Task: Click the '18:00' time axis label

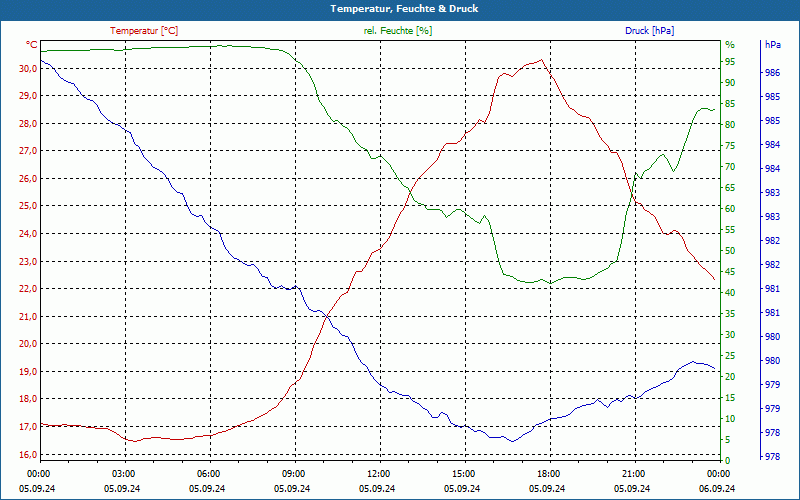Action: 550,474
